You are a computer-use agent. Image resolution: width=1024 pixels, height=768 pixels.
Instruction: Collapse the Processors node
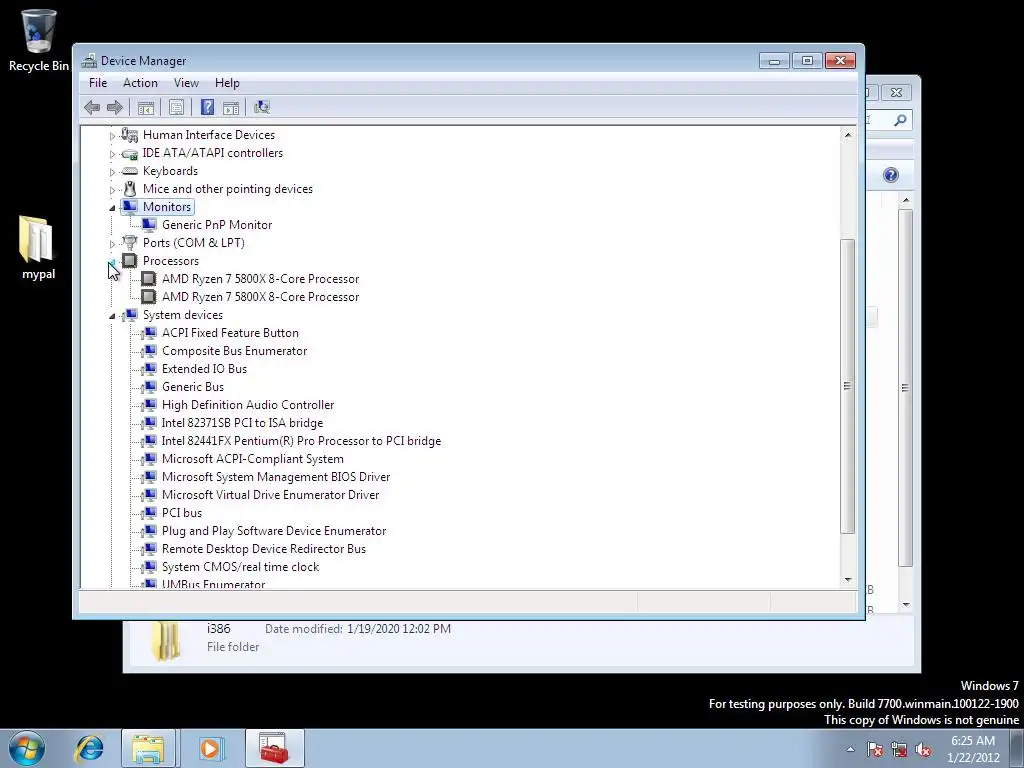pyautogui.click(x=112, y=262)
